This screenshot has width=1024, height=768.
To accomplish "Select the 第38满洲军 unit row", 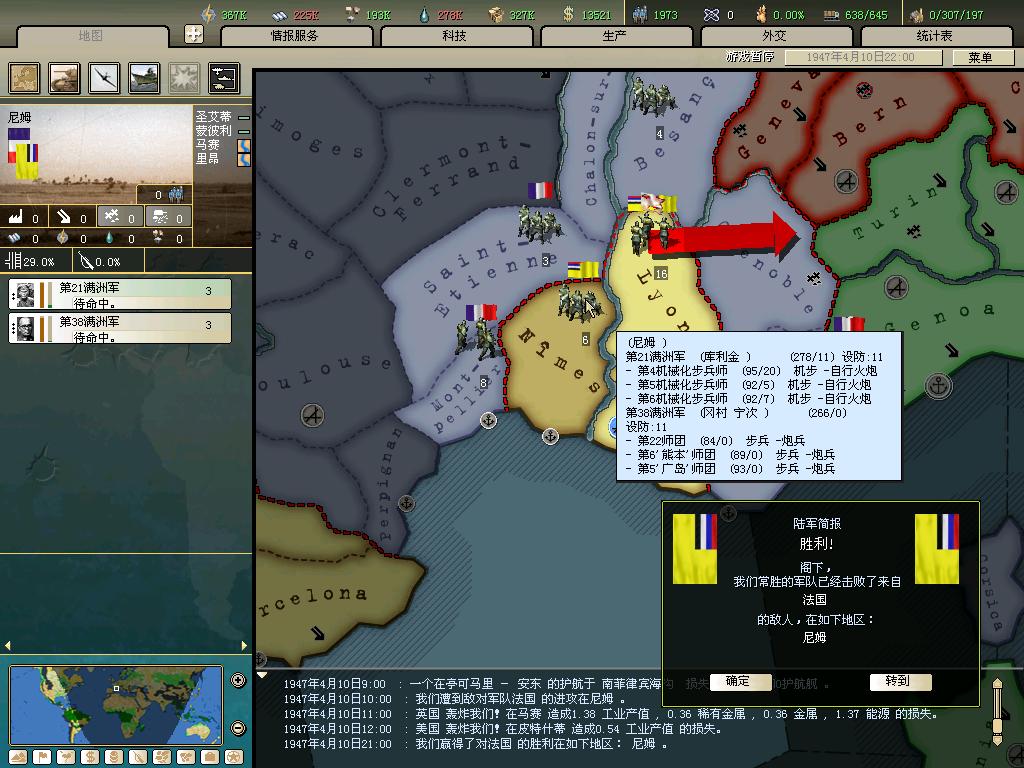I will [120, 328].
